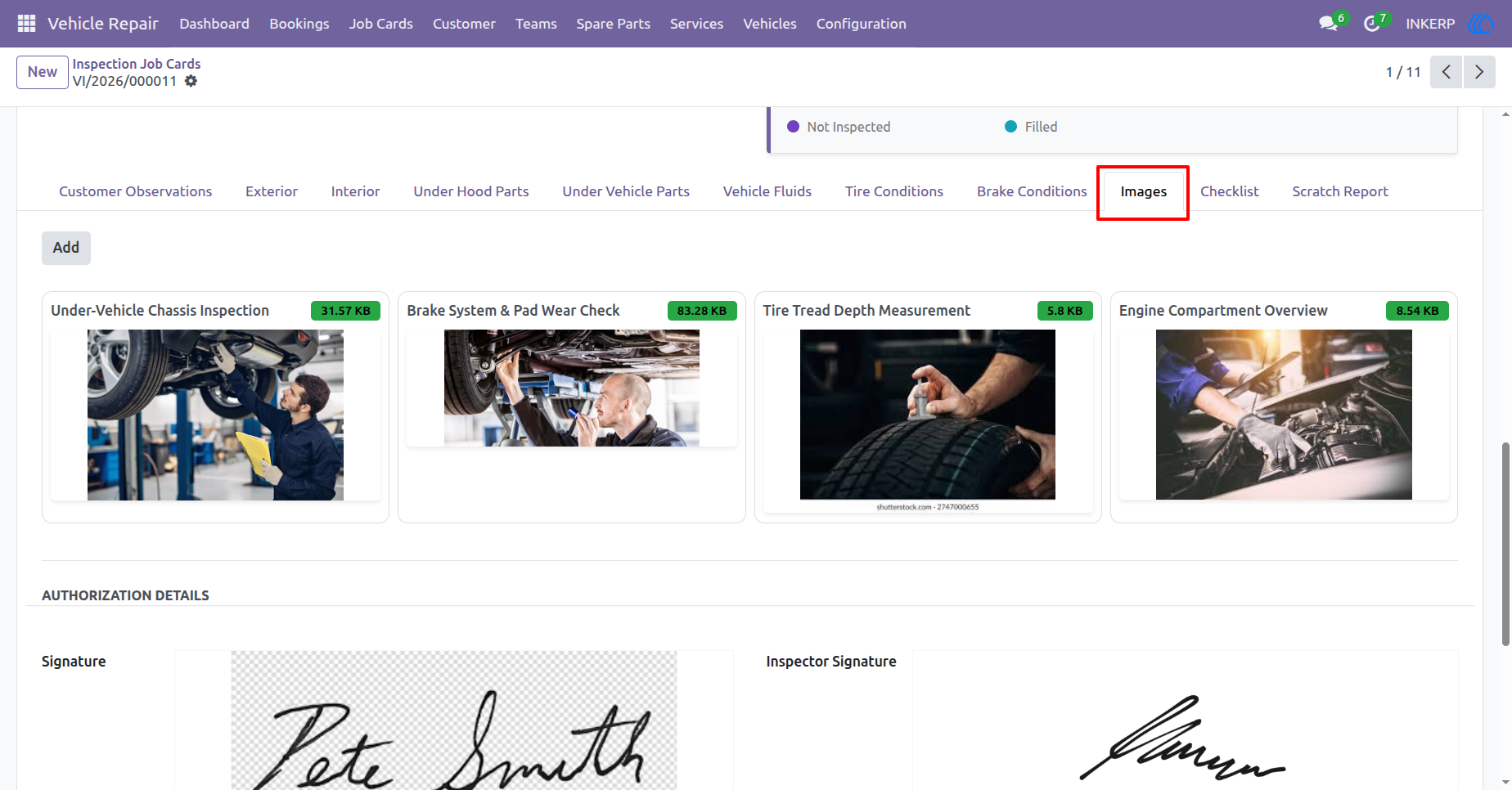Open Under-Vehicle Chassis Inspection photo
The width and height of the screenshot is (1512, 790).
[x=215, y=415]
